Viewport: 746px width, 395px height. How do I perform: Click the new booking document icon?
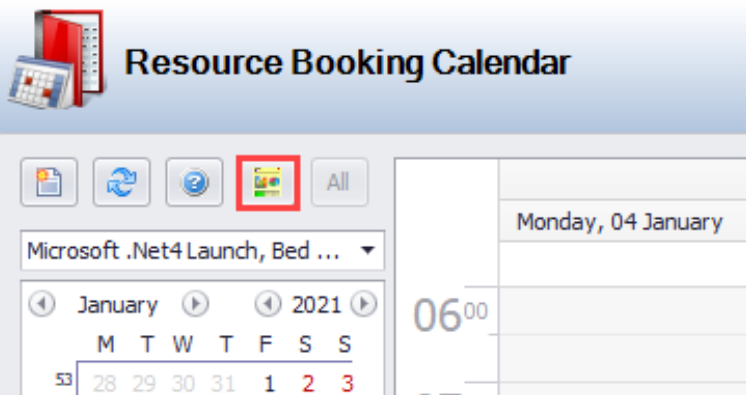pyautogui.click(x=49, y=182)
